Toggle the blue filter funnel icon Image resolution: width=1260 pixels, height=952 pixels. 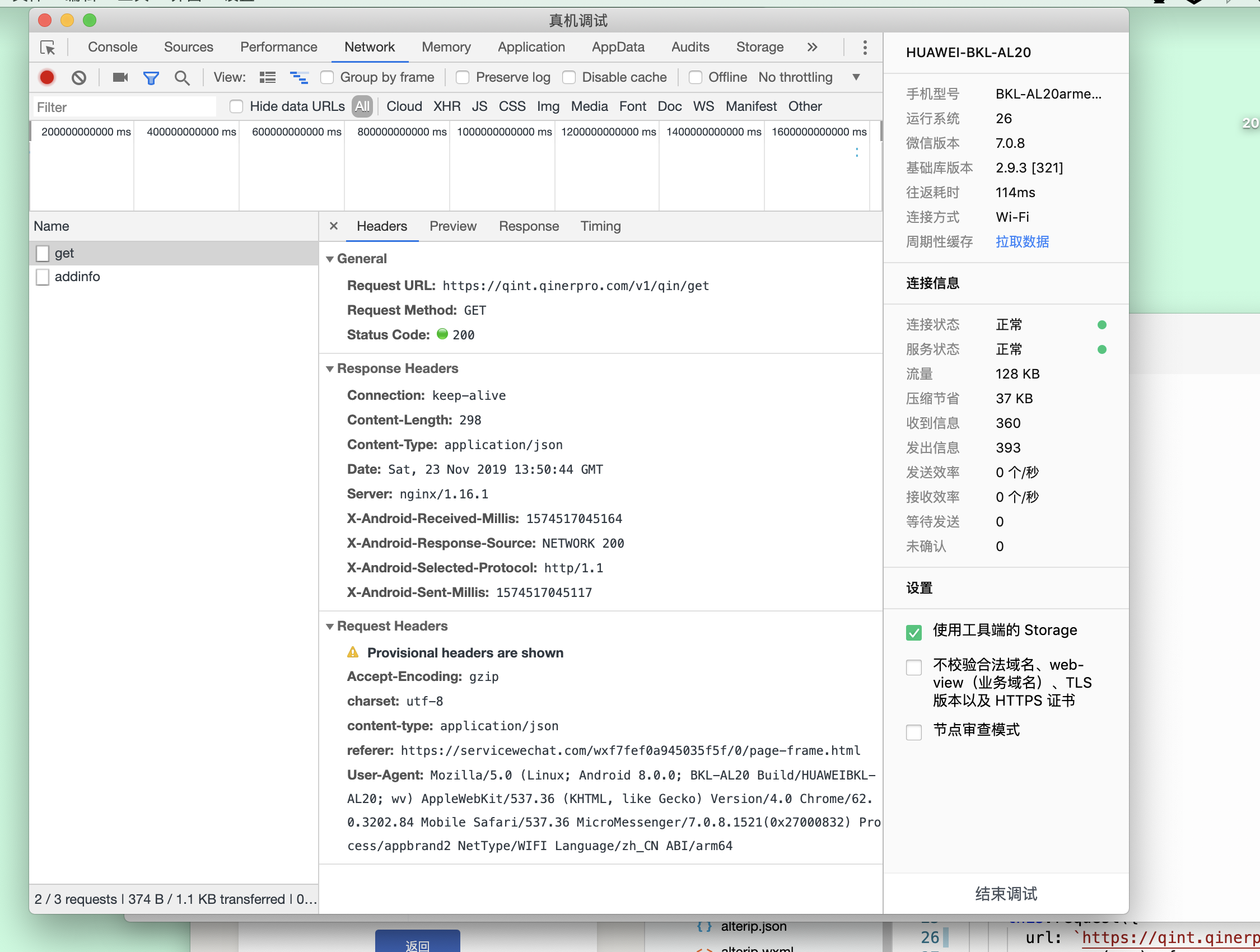(x=151, y=77)
